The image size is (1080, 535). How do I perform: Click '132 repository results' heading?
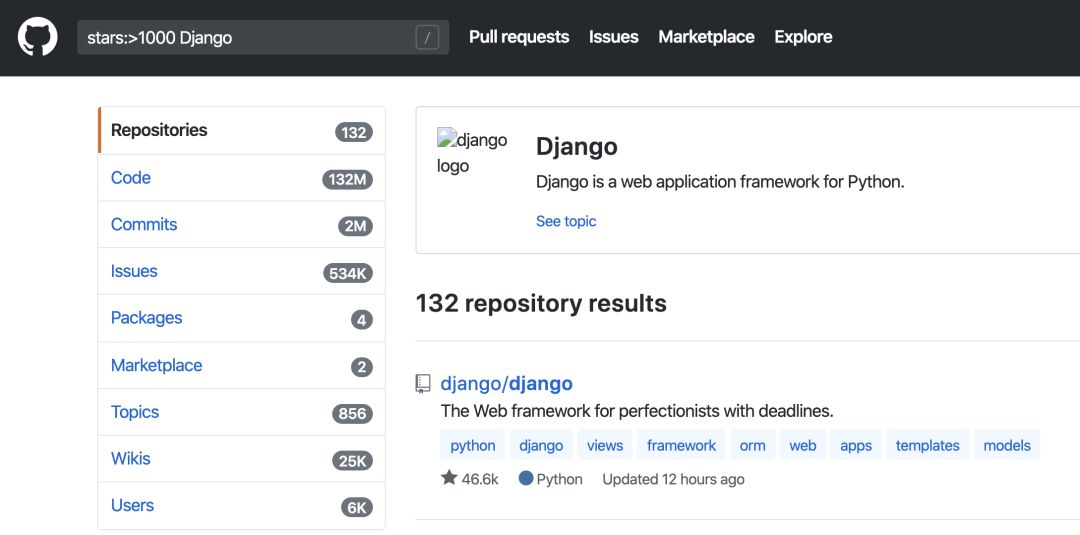tap(541, 303)
